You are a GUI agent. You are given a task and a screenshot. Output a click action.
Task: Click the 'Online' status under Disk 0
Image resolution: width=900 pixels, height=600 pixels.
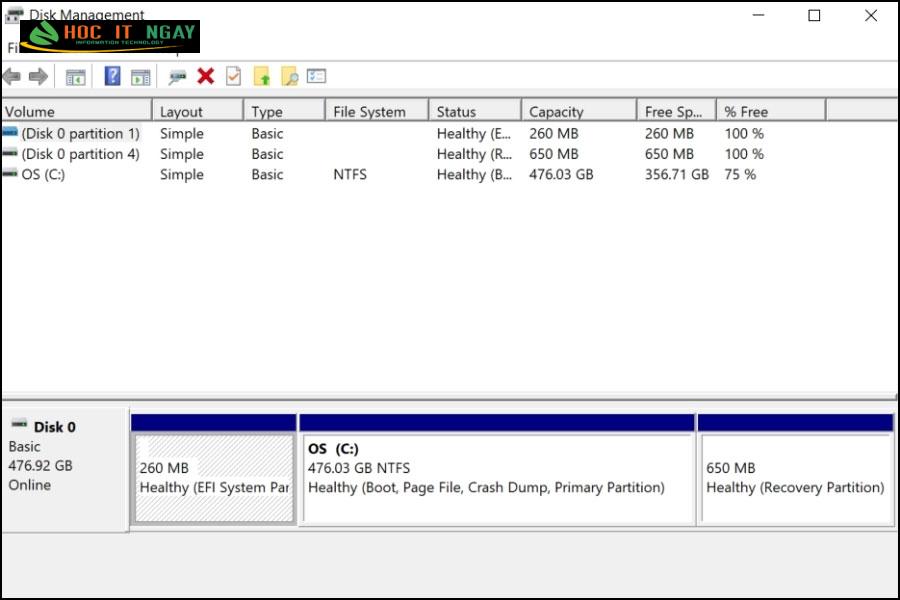pos(29,485)
